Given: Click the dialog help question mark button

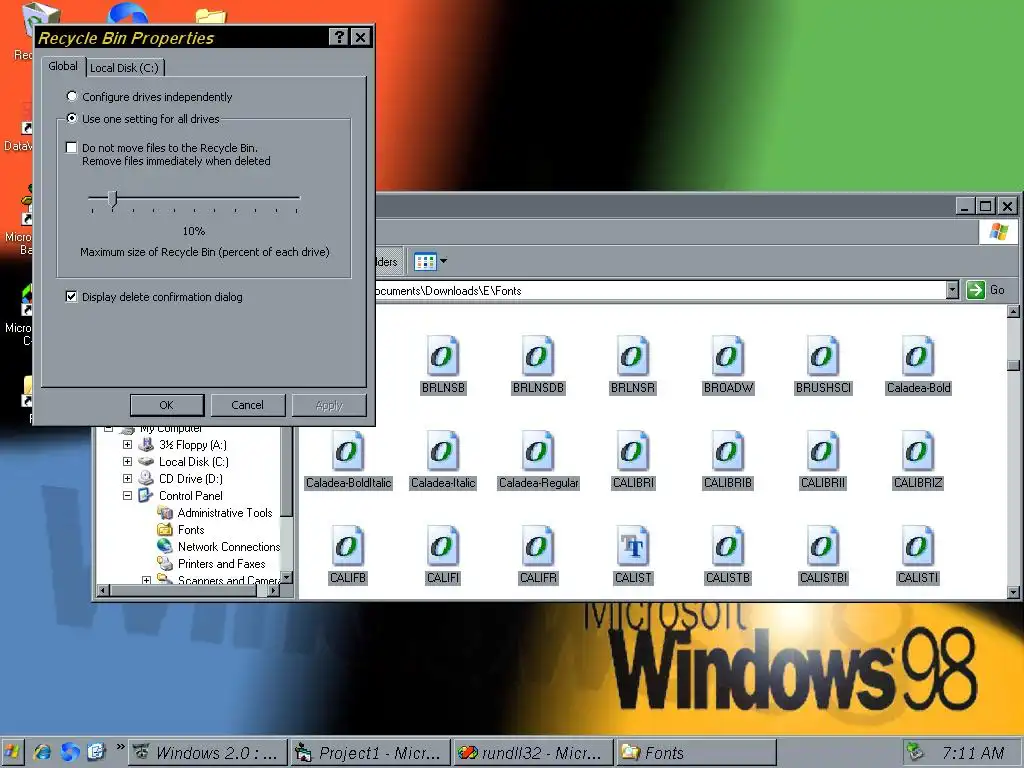Looking at the screenshot, I should click(x=338, y=37).
